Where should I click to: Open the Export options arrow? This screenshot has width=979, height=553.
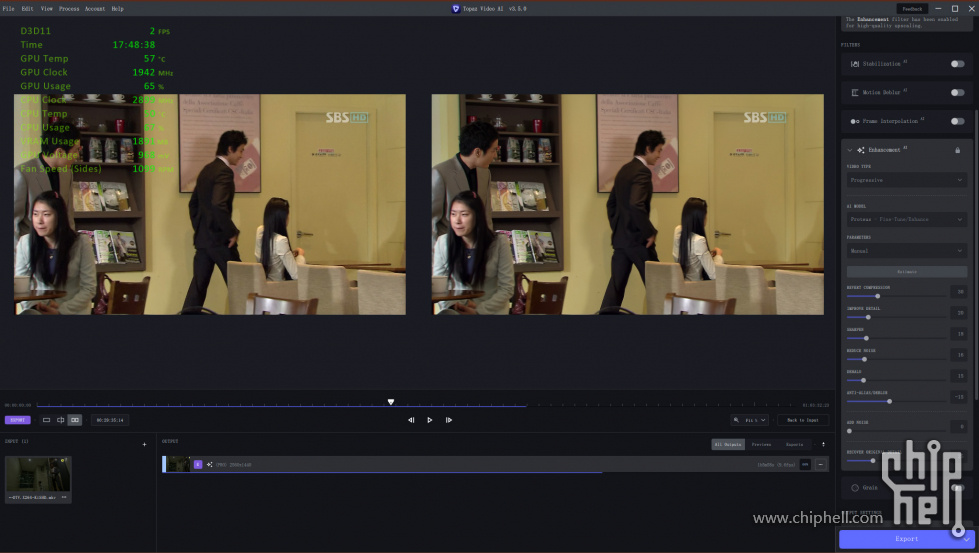(x=967, y=539)
